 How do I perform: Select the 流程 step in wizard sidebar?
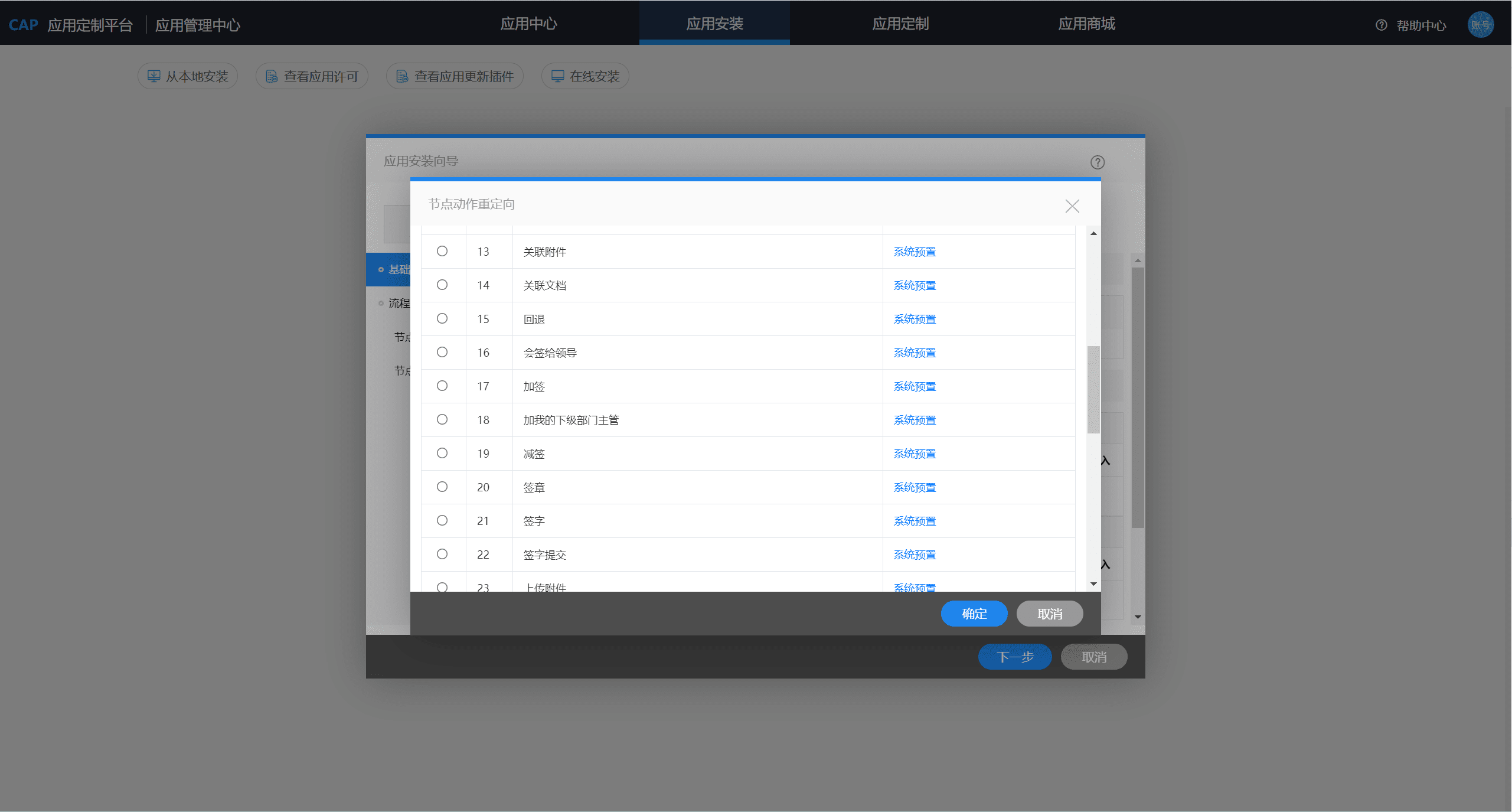(x=388, y=303)
